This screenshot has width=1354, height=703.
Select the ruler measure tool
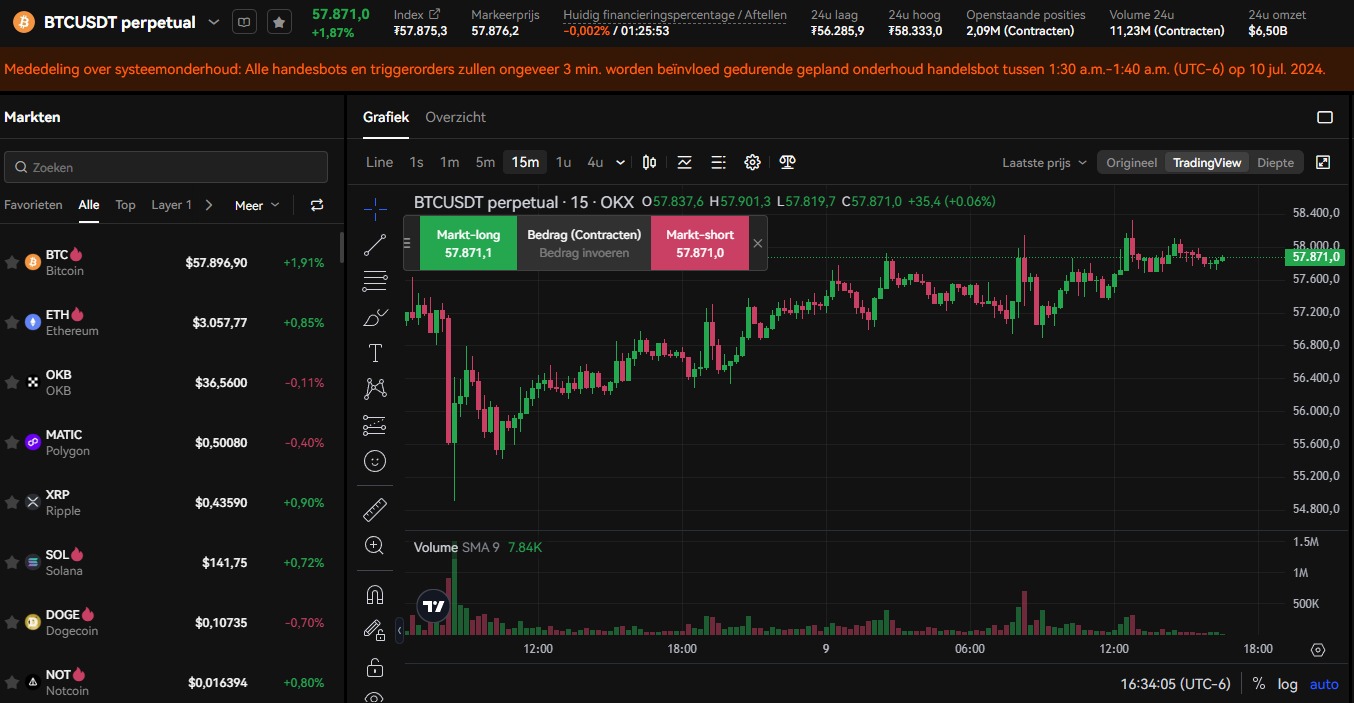375,509
